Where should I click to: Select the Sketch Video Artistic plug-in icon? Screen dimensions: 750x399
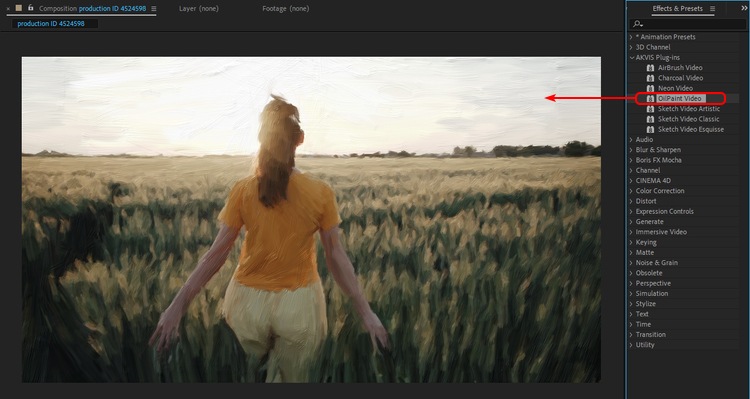coord(650,109)
